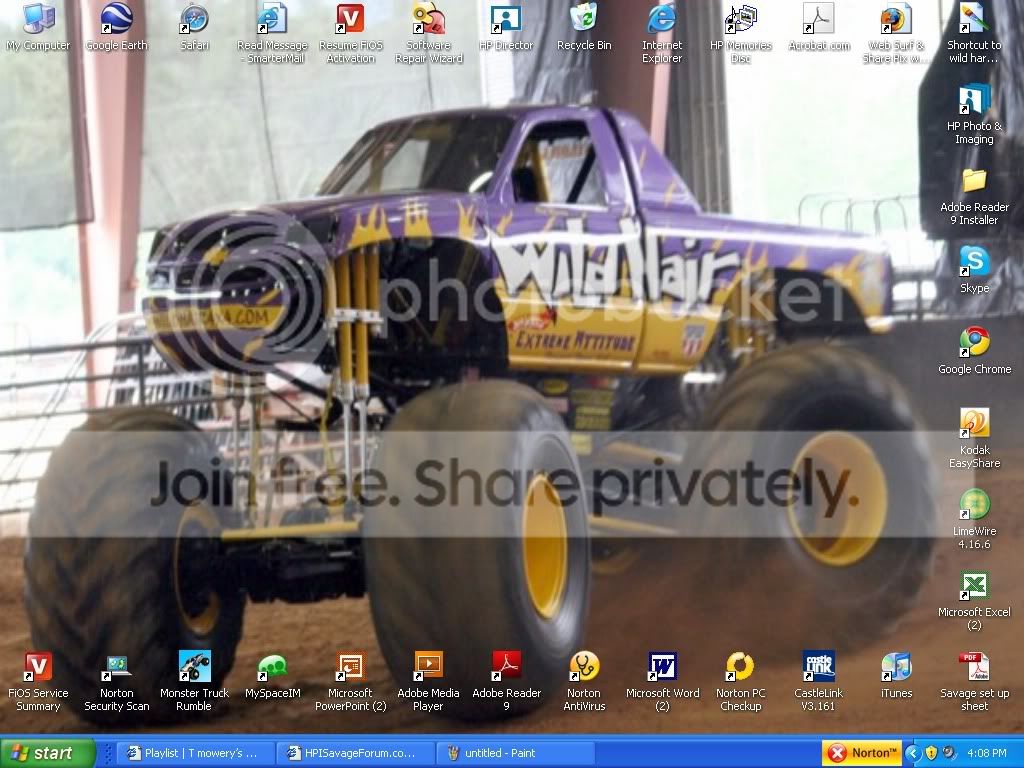Select the Software Repair Wizard icon

428,34
